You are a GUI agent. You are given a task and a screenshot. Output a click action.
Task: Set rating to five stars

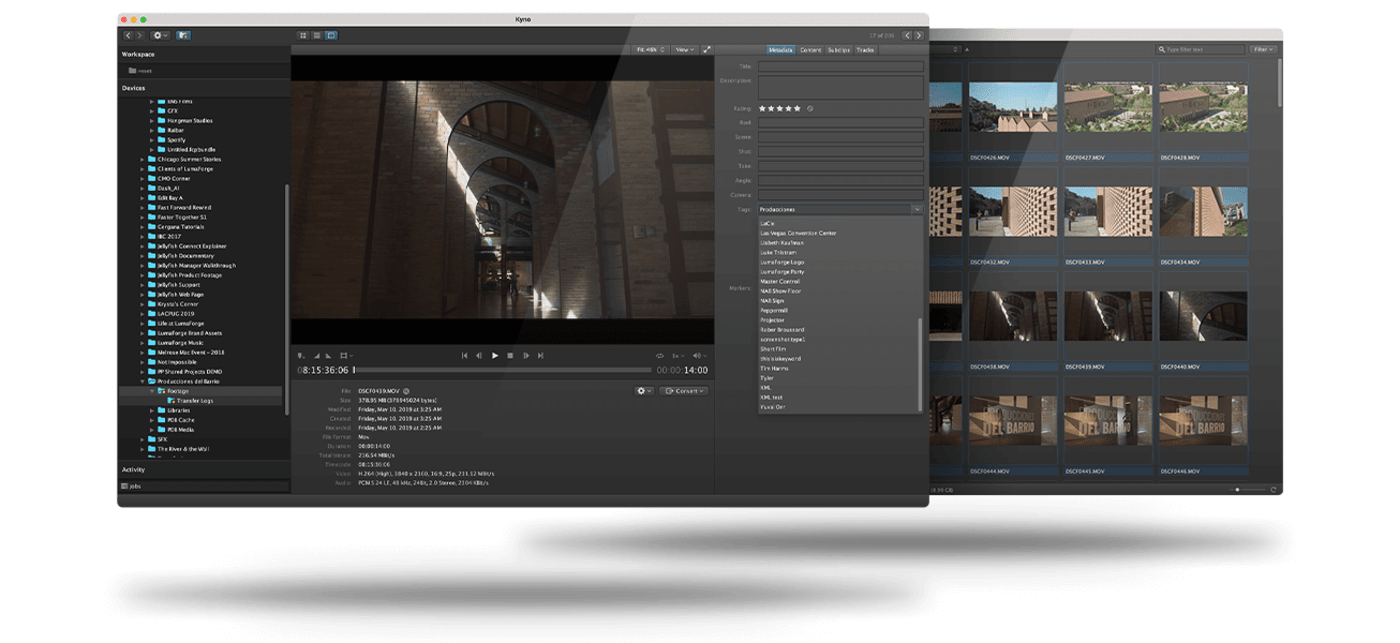click(799, 108)
